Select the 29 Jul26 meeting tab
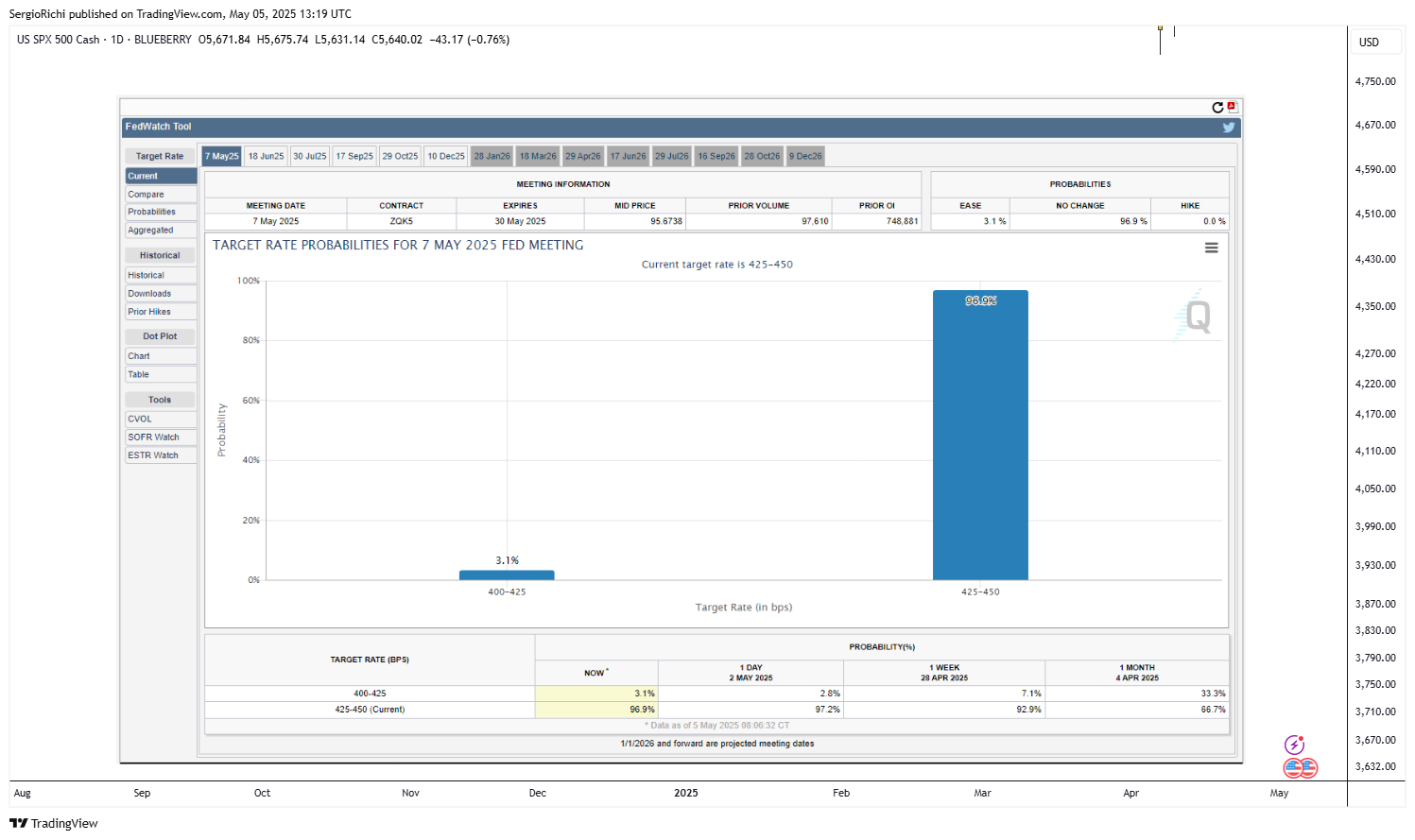This screenshot has height=840, width=1415. 672,156
